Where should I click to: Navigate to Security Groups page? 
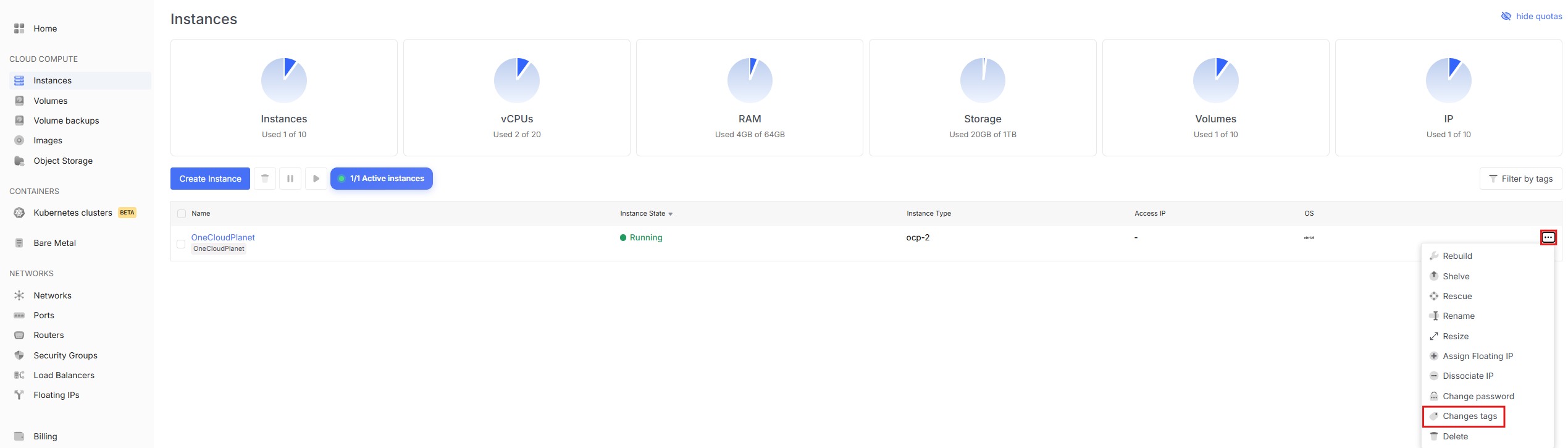(x=65, y=355)
